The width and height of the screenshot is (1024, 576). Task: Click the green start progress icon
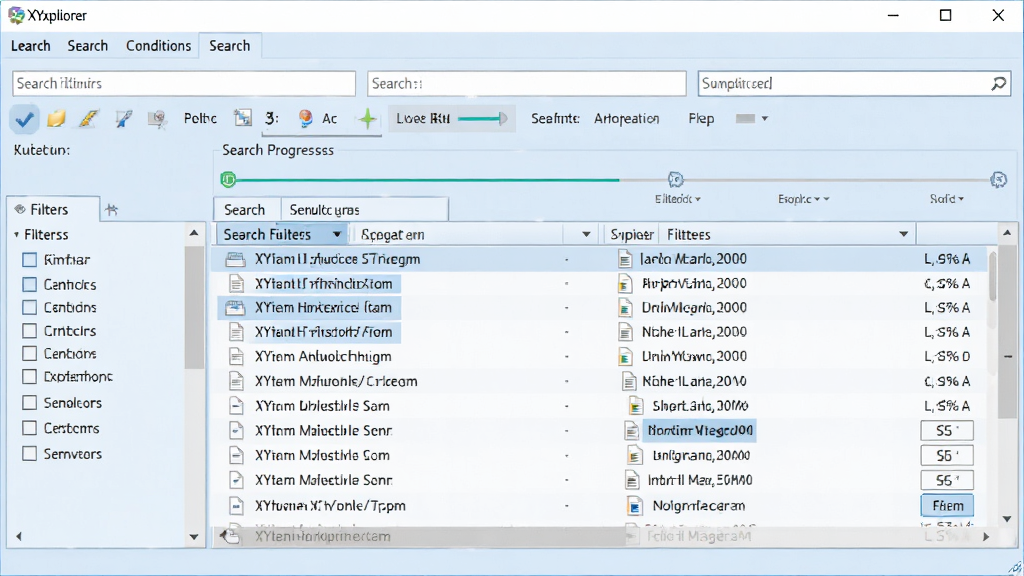point(228,179)
